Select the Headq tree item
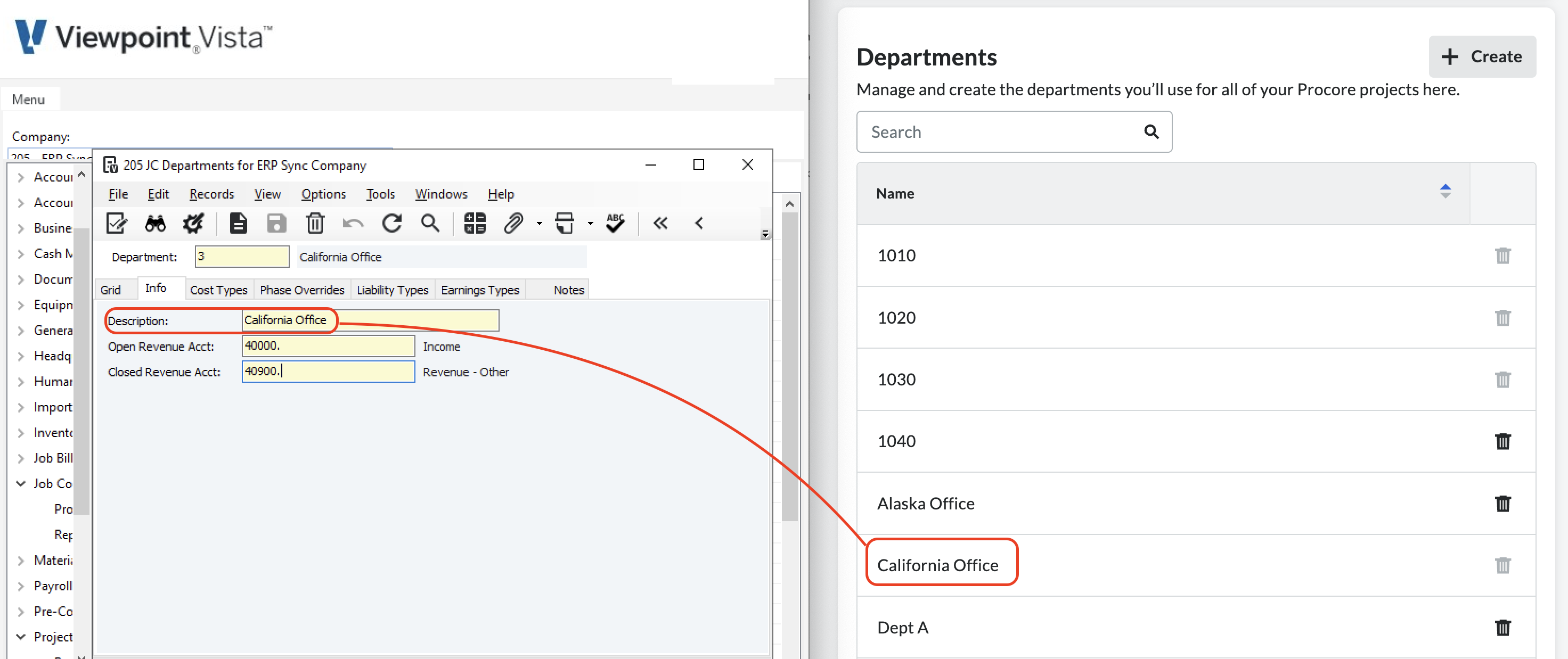 52,356
